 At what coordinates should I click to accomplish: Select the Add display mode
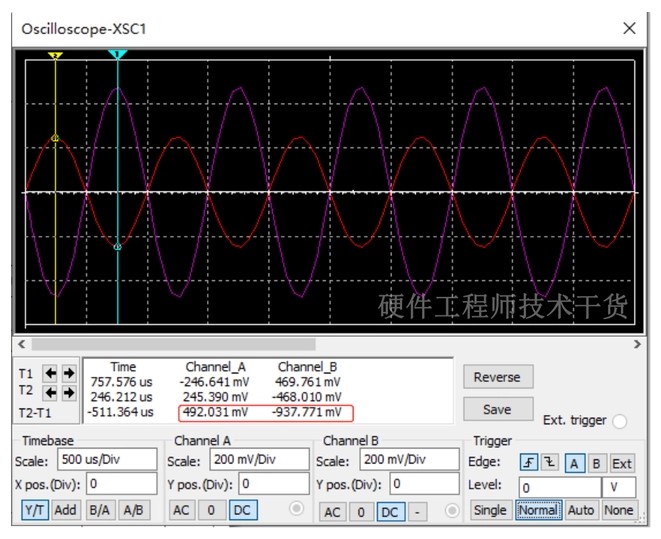point(65,510)
